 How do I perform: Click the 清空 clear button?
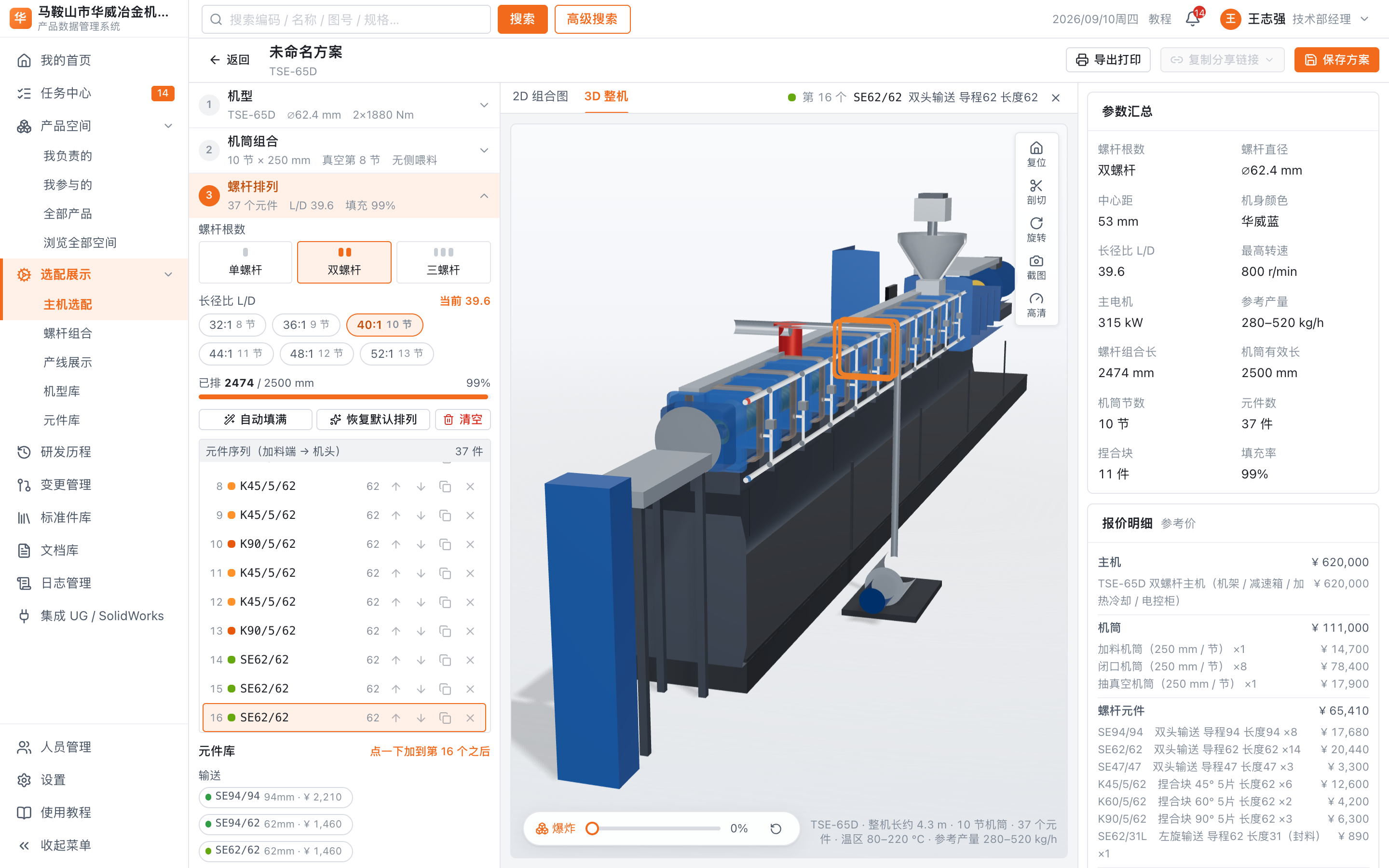463,420
